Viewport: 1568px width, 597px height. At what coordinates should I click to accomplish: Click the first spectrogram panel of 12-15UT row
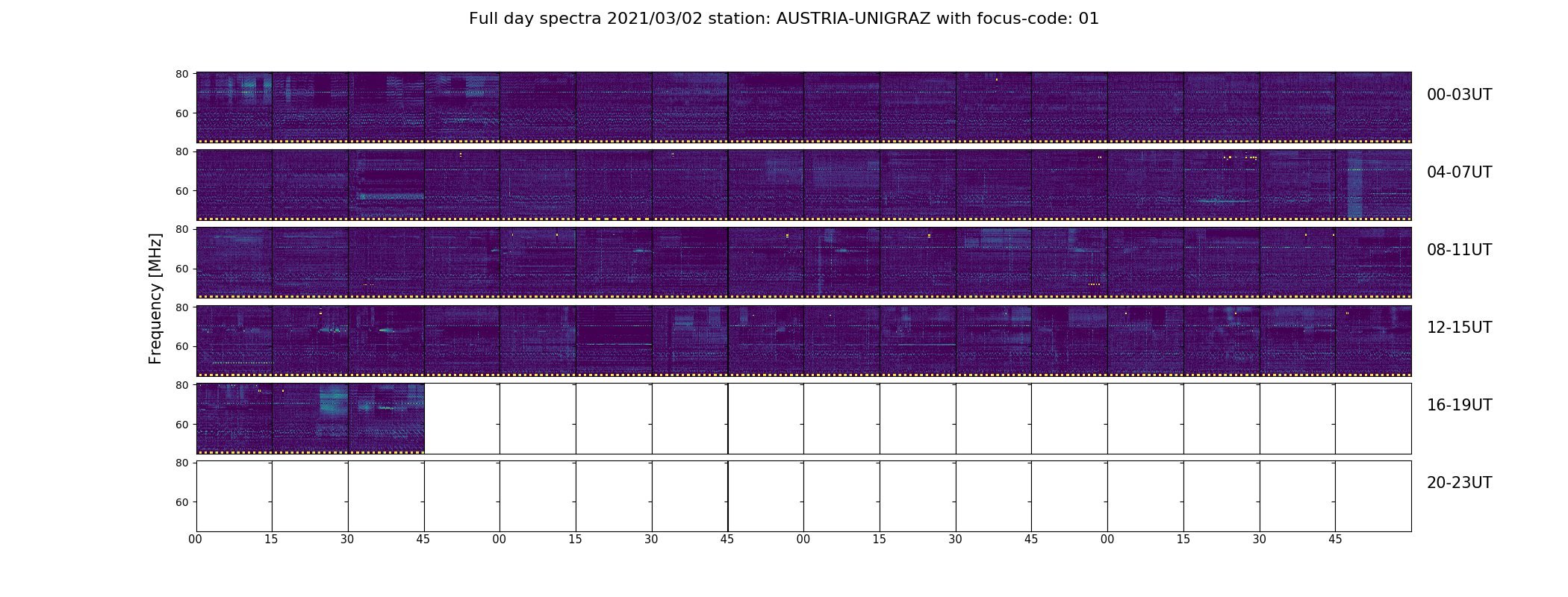234,340
